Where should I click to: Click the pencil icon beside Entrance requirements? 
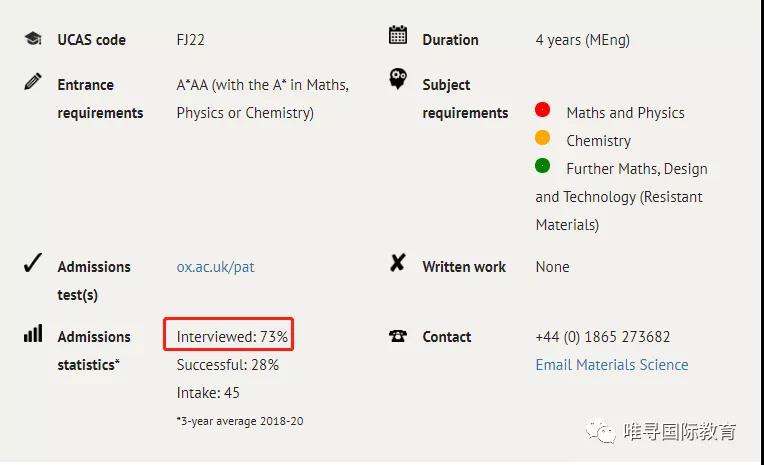coord(33,81)
